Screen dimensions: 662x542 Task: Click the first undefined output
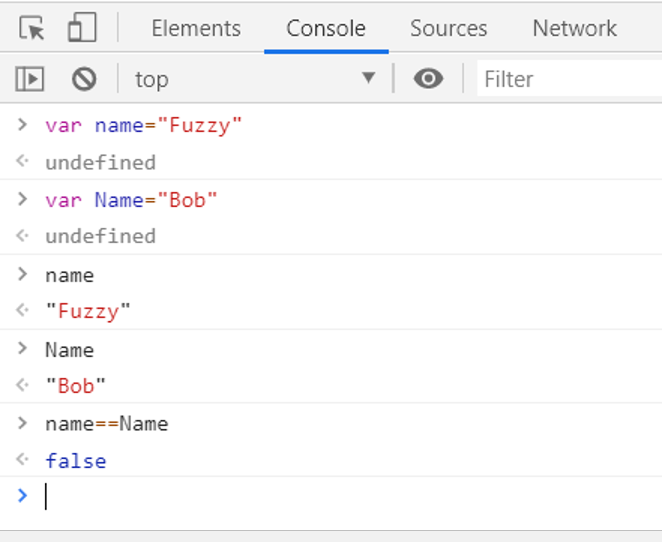(x=100, y=163)
